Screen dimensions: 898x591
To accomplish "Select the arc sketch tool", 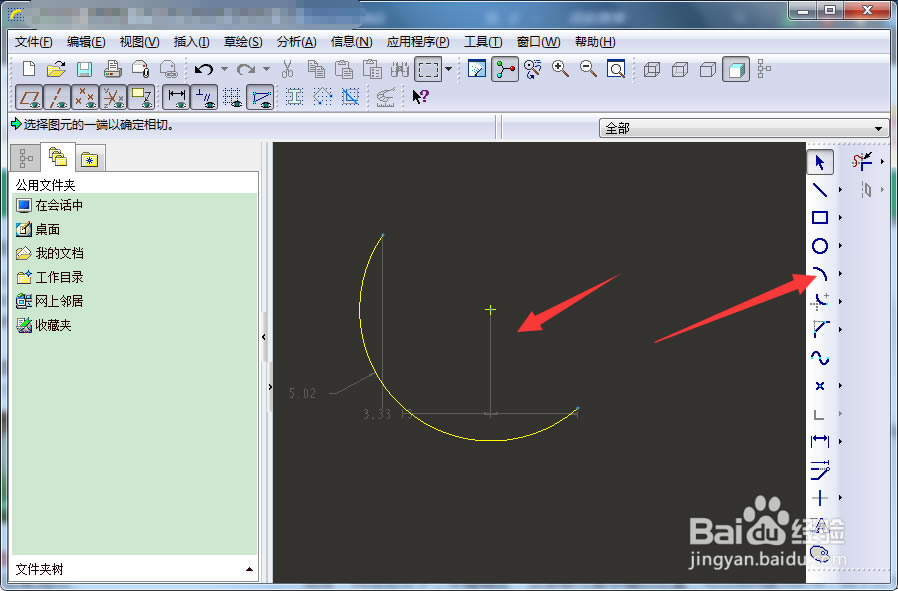I will 819,274.
